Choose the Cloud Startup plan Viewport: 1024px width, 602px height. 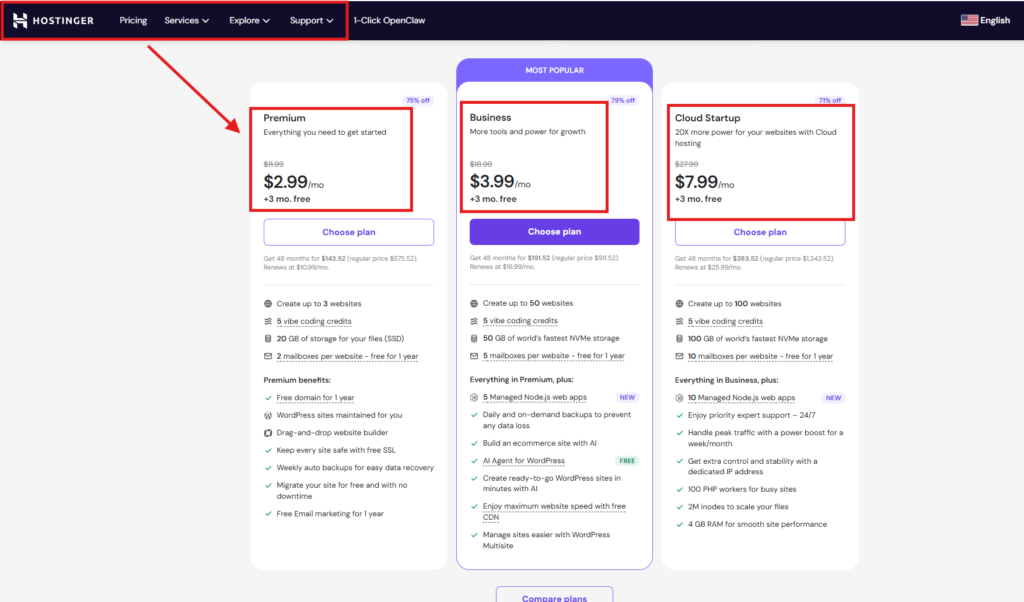click(x=760, y=232)
